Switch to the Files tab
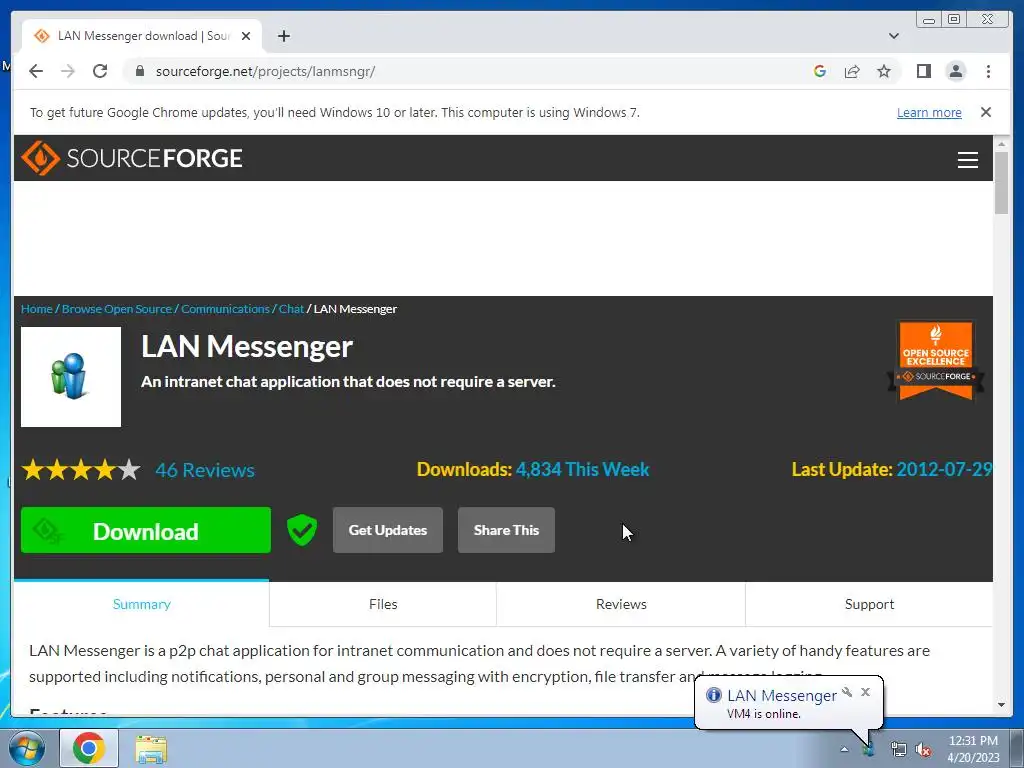Screen dimensions: 1024x768 [383, 604]
